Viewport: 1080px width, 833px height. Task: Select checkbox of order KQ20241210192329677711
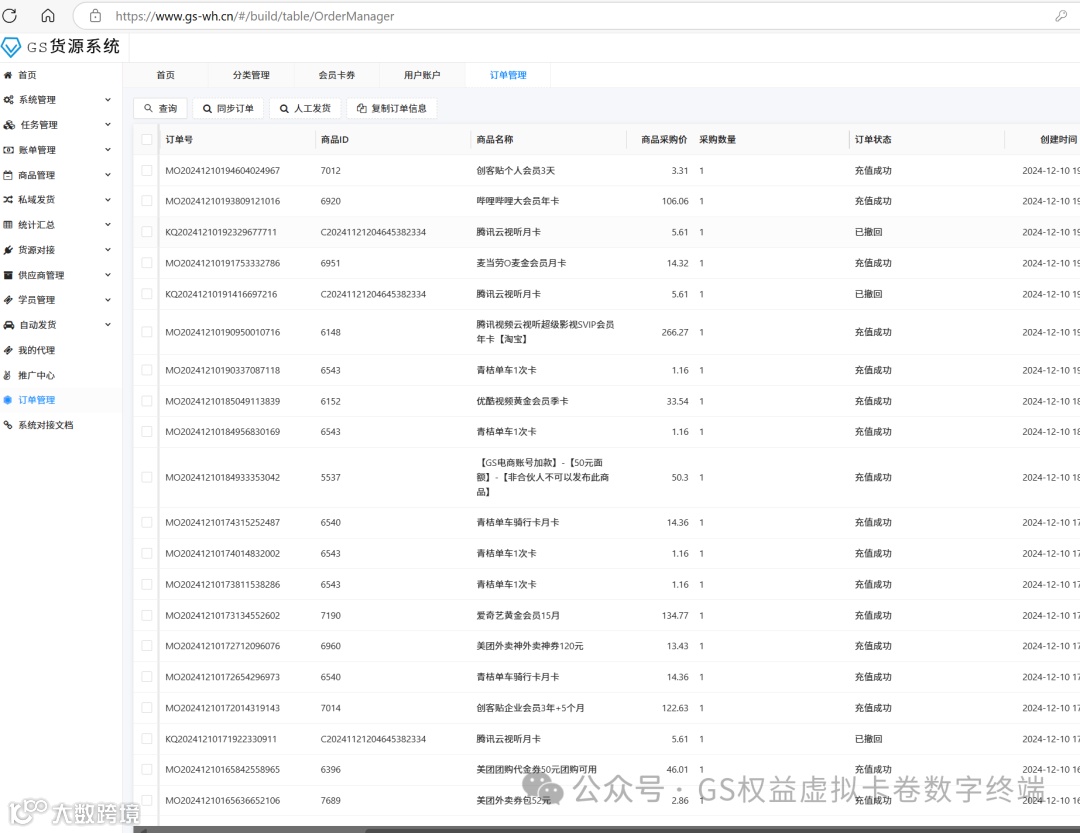pyautogui.click(x=147, y=232)
